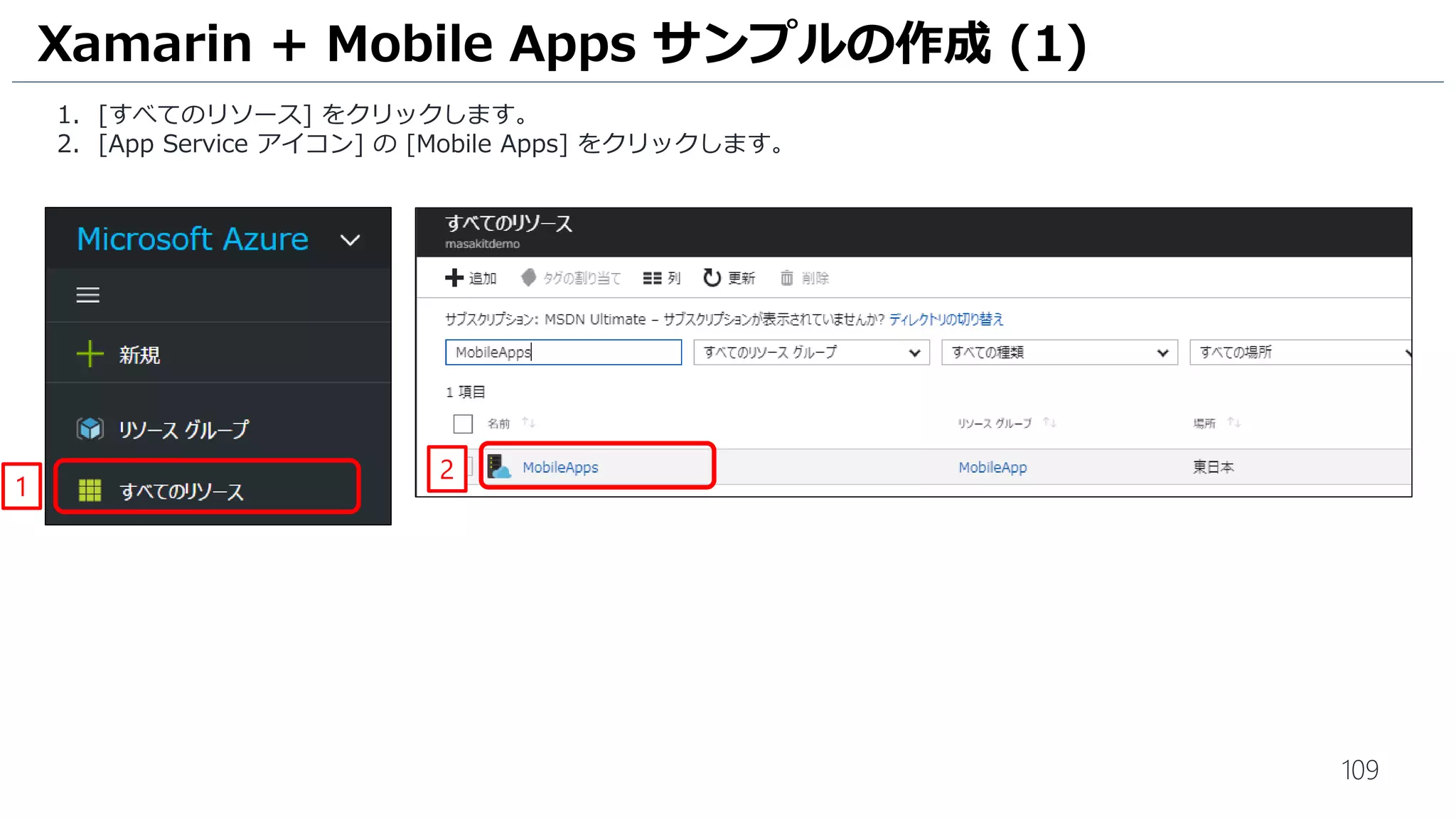The image size is (1456, 819).
Task: Follow the ディレクトリの切り替え link
Action: pos(946,319)
